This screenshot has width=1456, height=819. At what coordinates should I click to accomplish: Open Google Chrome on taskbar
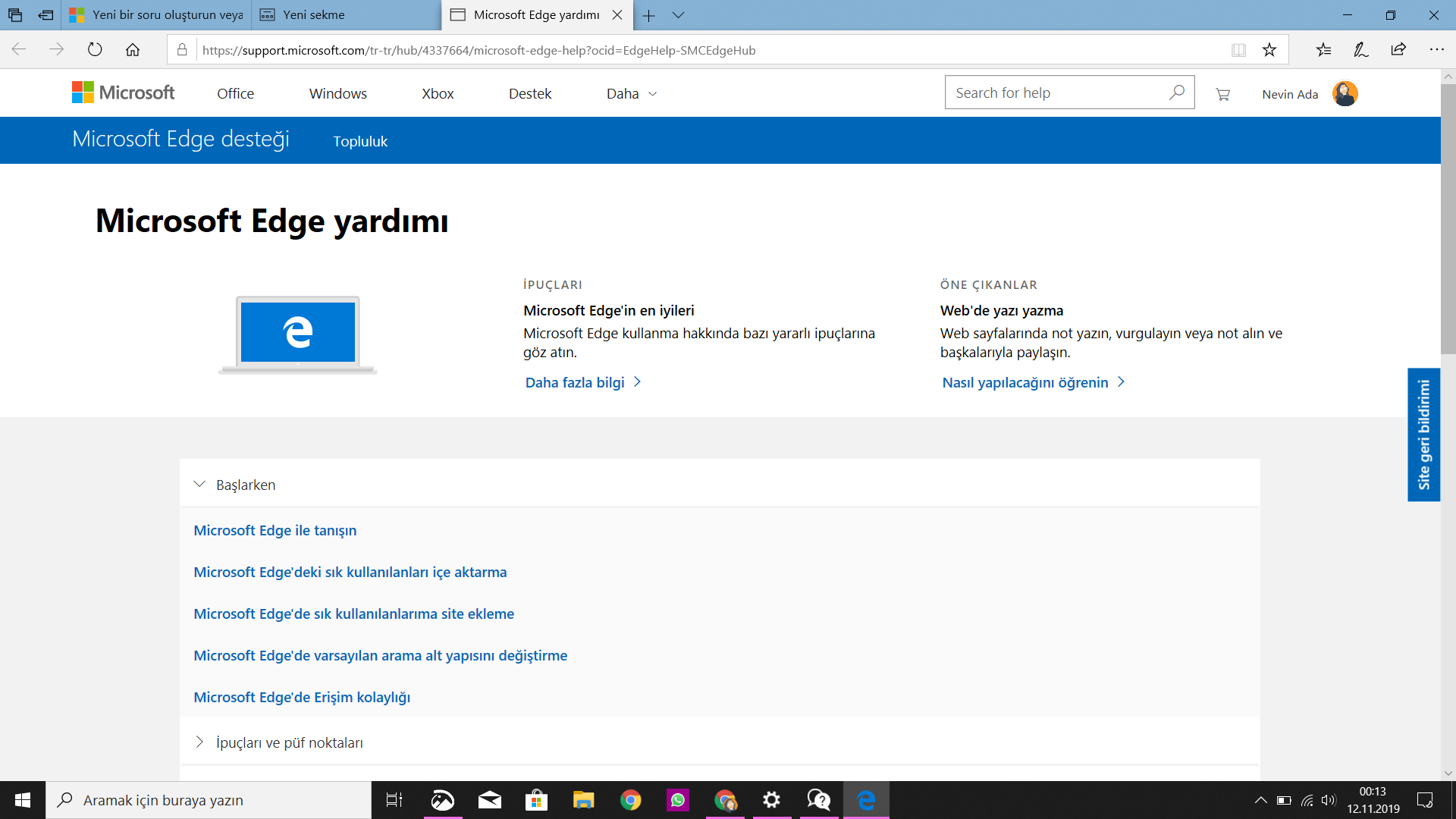(631, 800)
